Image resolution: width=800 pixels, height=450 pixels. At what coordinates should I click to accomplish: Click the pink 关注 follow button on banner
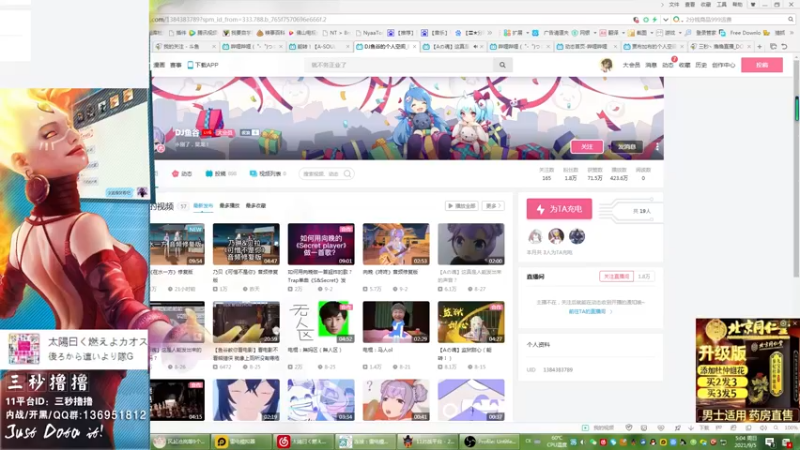pyautogui.click(x=587, y=147)
